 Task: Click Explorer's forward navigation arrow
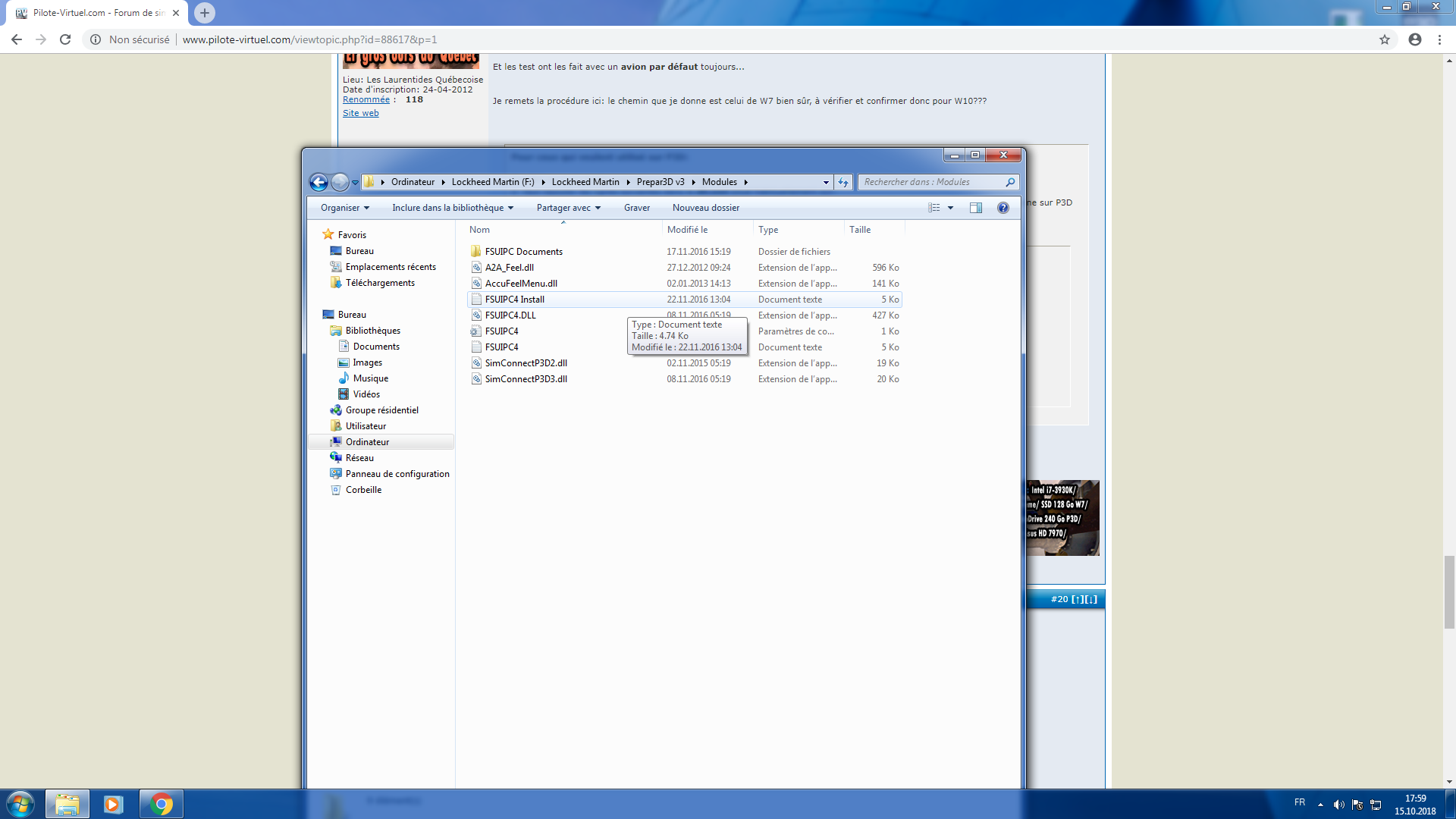coord(340,182)
